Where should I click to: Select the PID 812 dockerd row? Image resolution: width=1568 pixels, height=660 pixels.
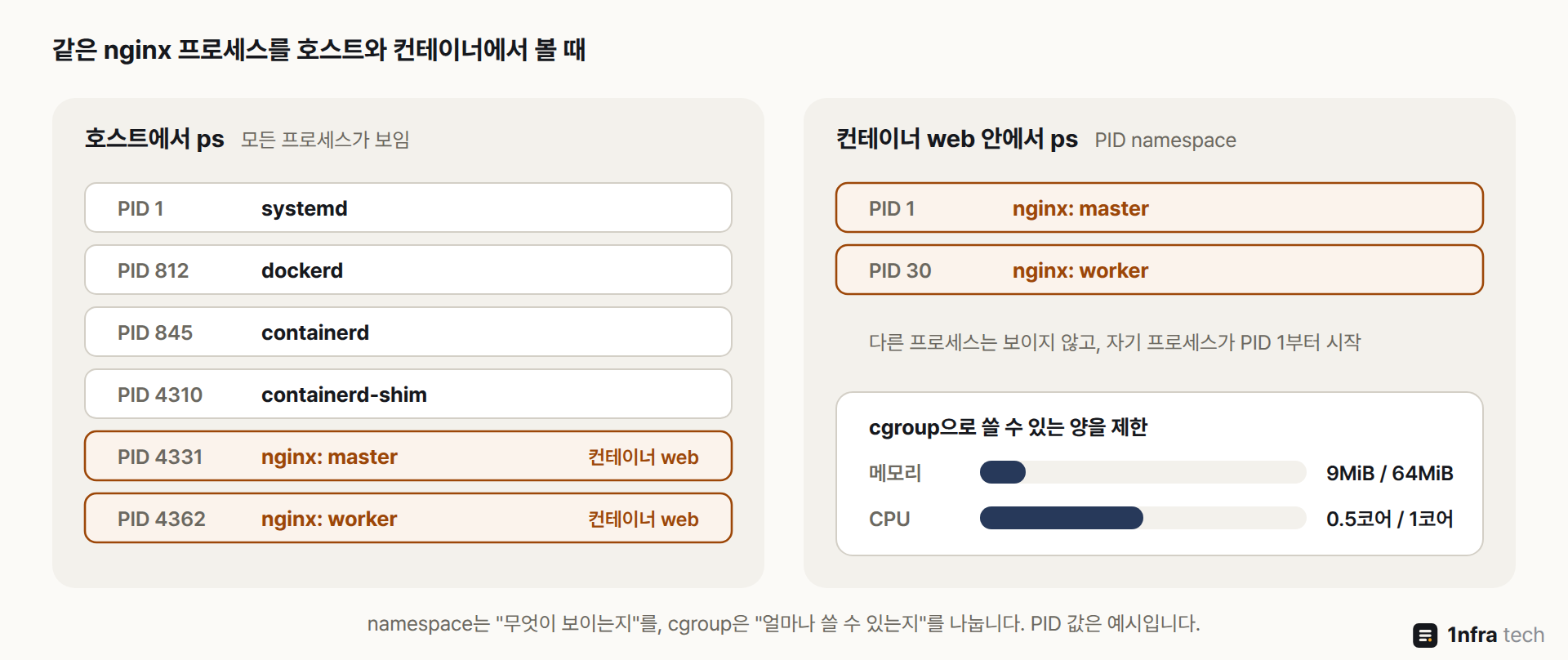click(408, 270)
